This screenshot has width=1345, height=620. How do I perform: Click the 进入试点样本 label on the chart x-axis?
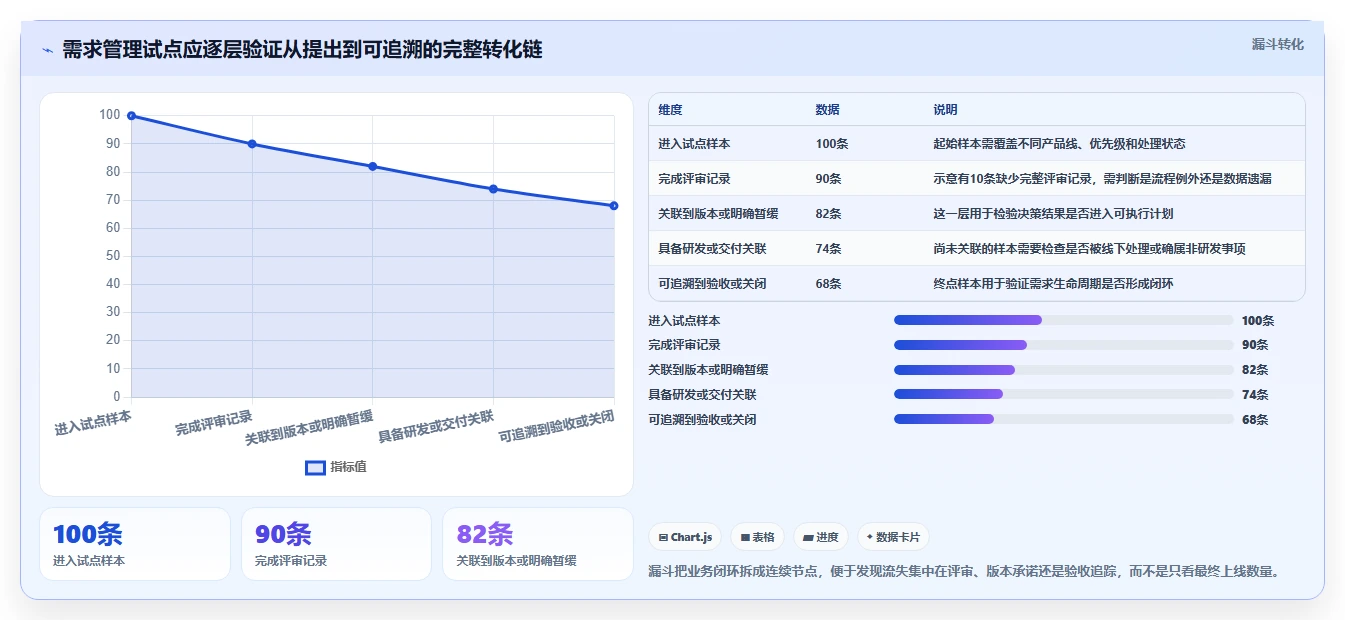[93, 421]
